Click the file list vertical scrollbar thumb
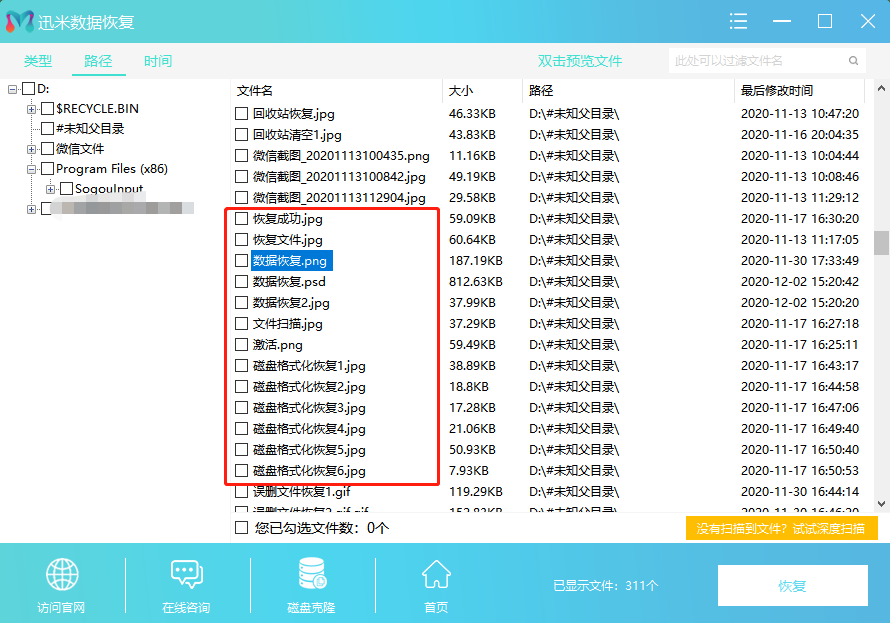Image resolution: width=890 pixels, height=623 pixels. 881,243
